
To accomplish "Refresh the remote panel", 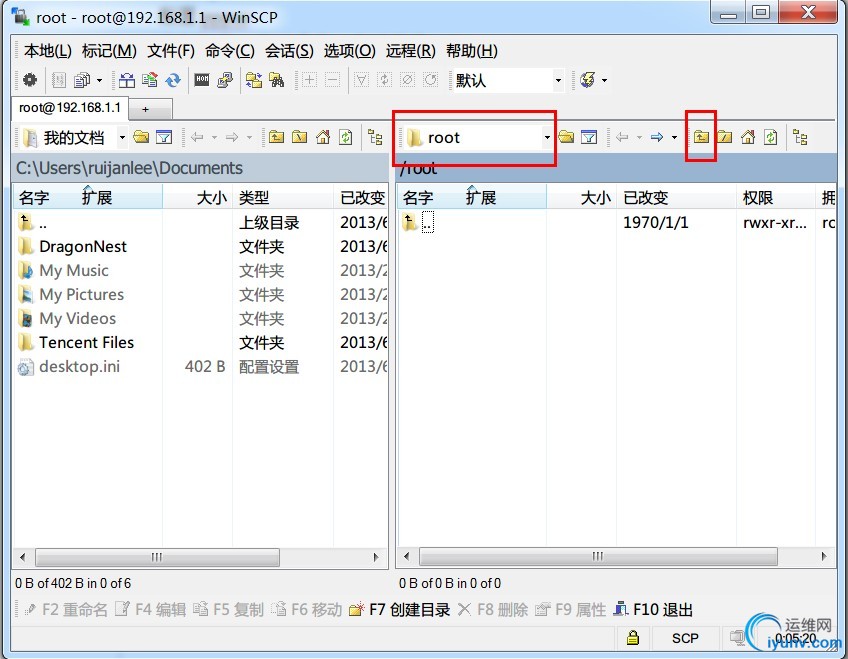I will pos(771,137).
